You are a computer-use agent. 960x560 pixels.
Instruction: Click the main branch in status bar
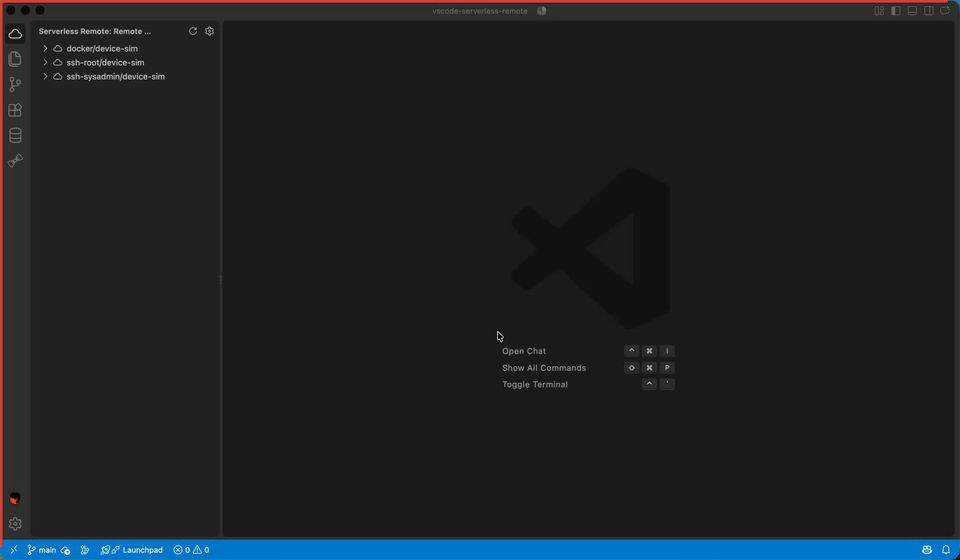click(x=42, y=550)
